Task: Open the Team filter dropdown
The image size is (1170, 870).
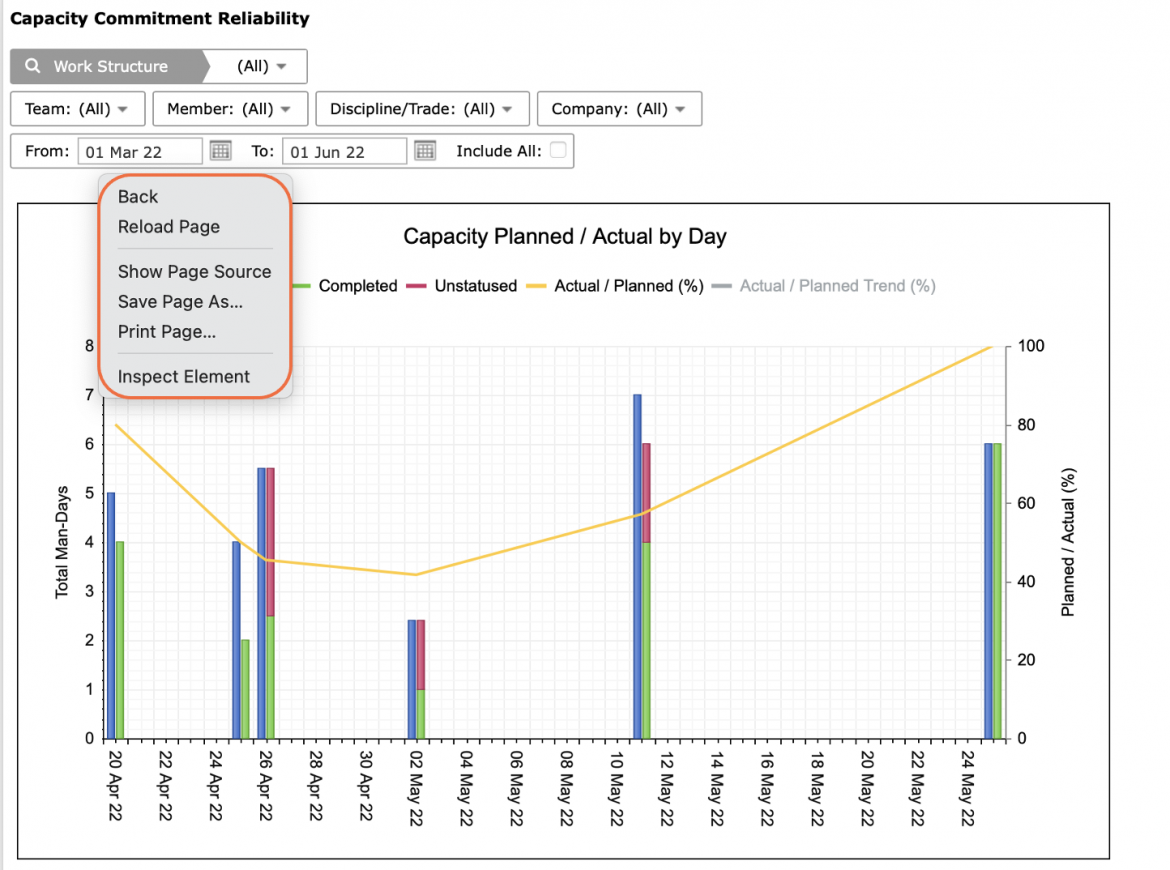Action: tap(78, 109)
